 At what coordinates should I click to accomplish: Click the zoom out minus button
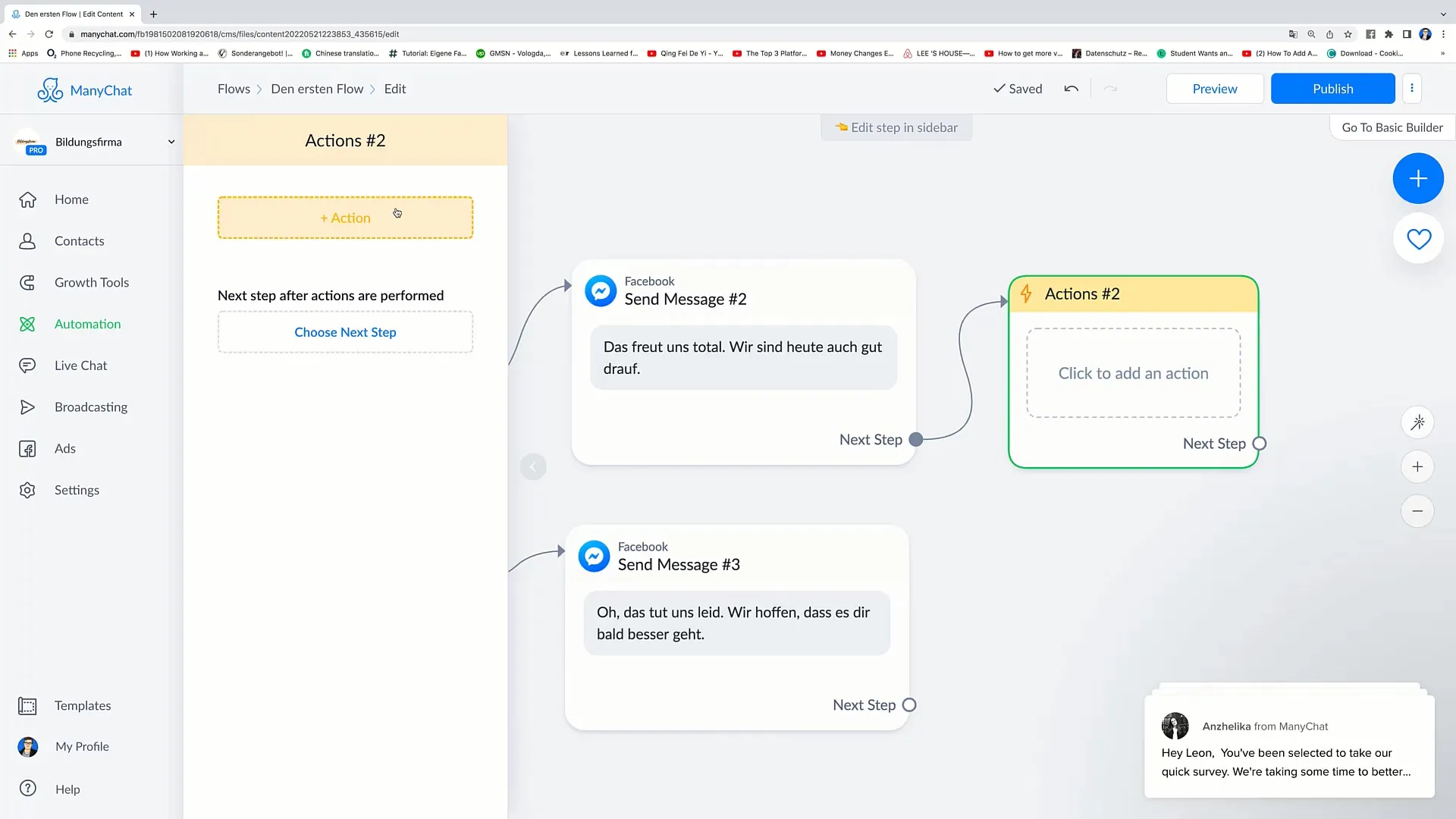click(x=1418, y=511)
